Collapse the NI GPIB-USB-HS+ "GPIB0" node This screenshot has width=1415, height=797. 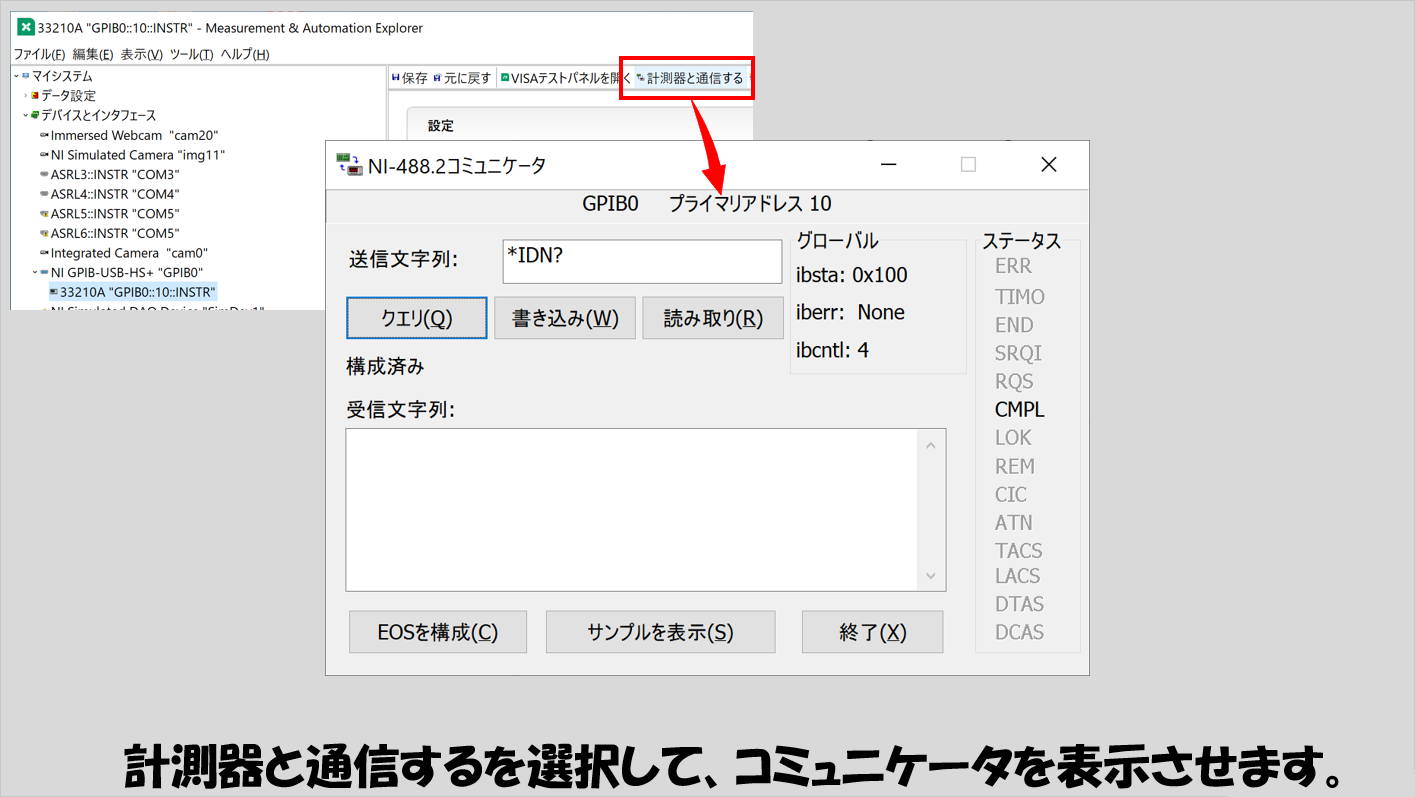click(x=35, y=272)
